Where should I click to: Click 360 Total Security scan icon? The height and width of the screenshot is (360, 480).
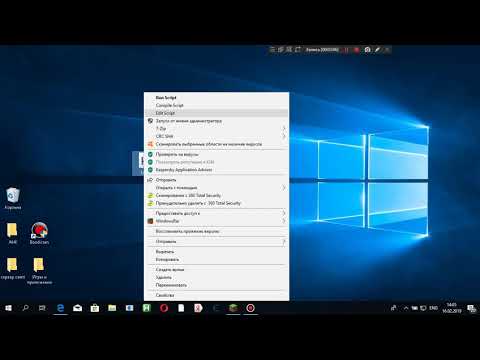pos(150,195)
